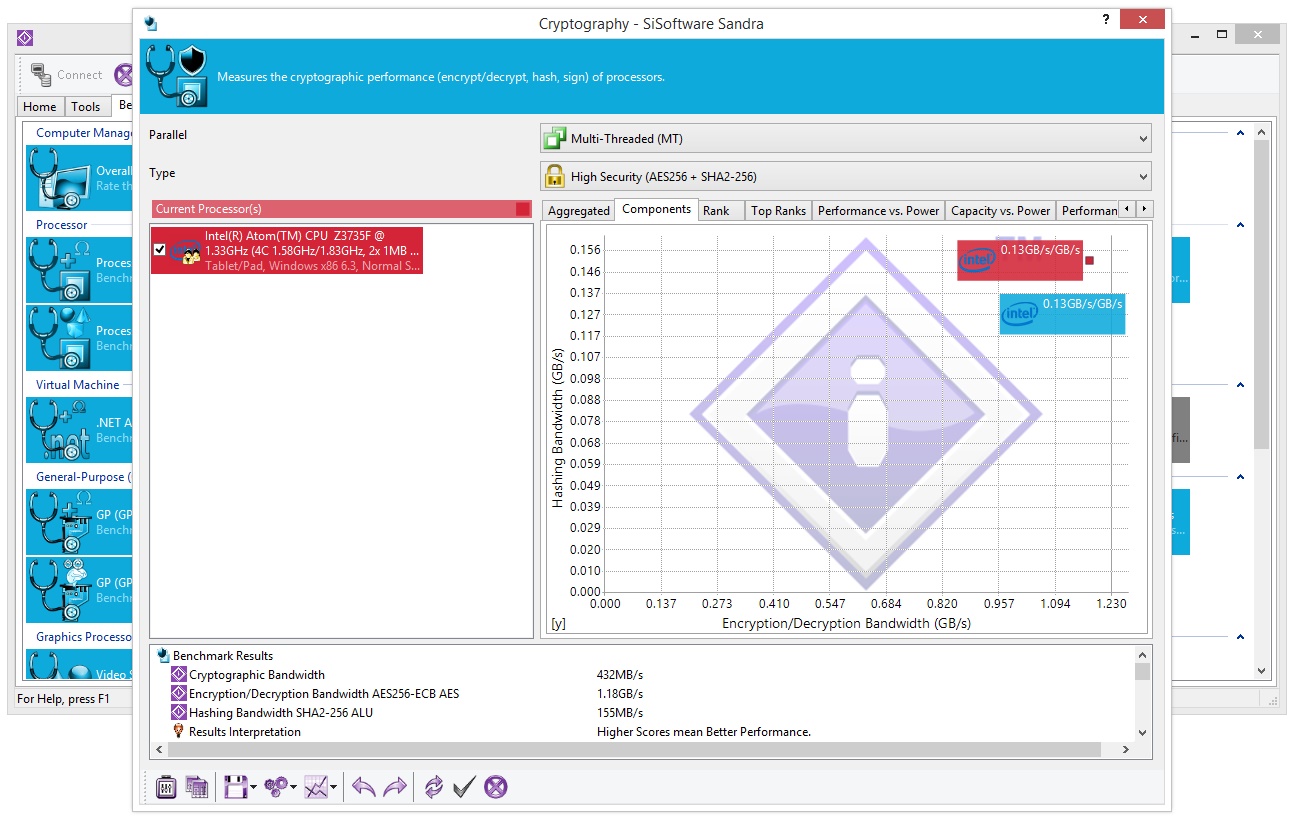
Task: Open the benchmark options sliders icon
Action: [x=166, y=787]
